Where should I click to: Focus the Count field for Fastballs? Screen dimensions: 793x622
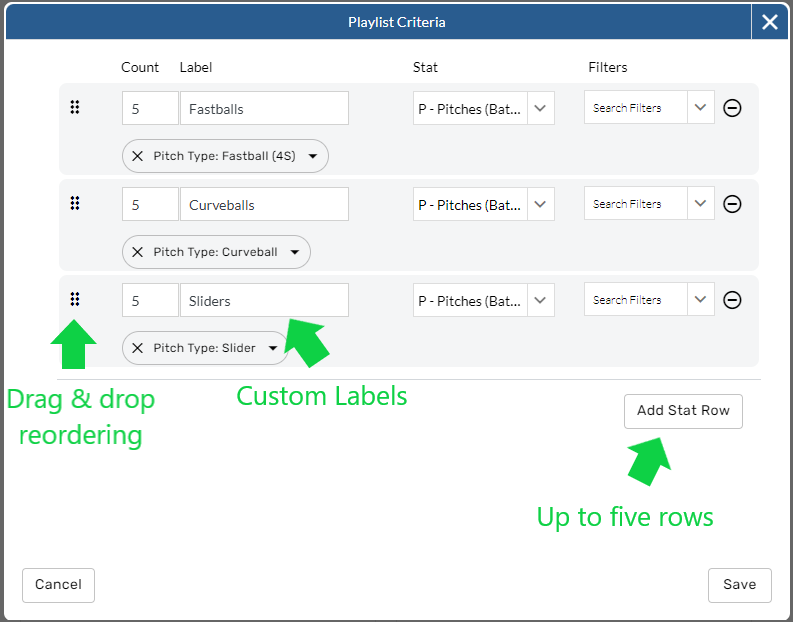point(150,108)
